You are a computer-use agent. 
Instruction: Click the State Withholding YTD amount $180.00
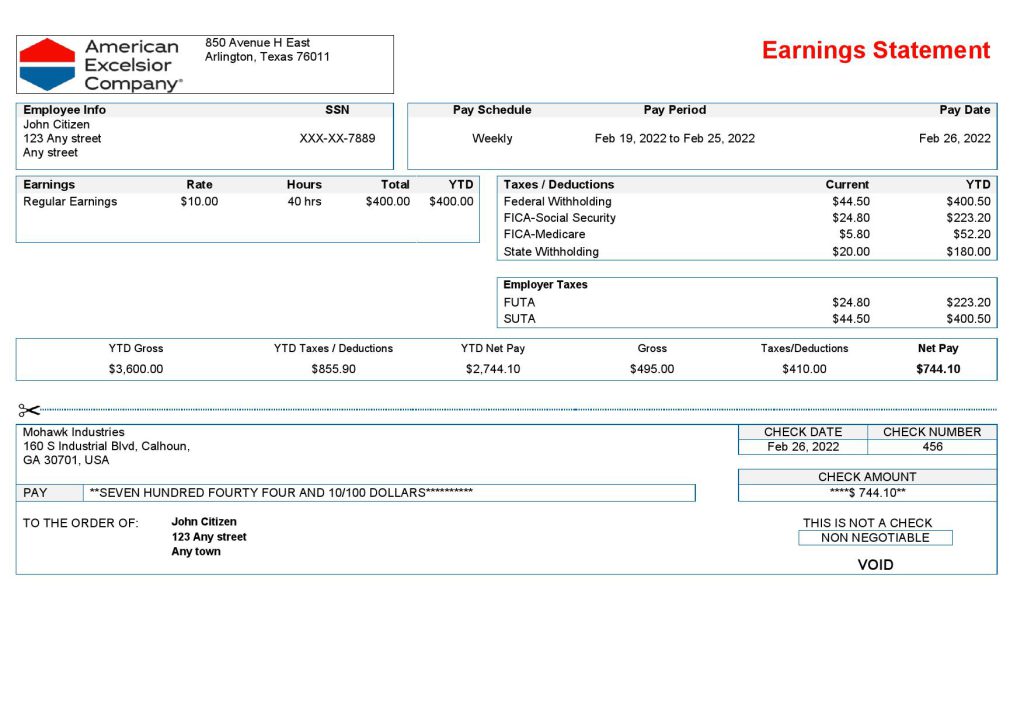pyautogui.click(x=968, y=252)
